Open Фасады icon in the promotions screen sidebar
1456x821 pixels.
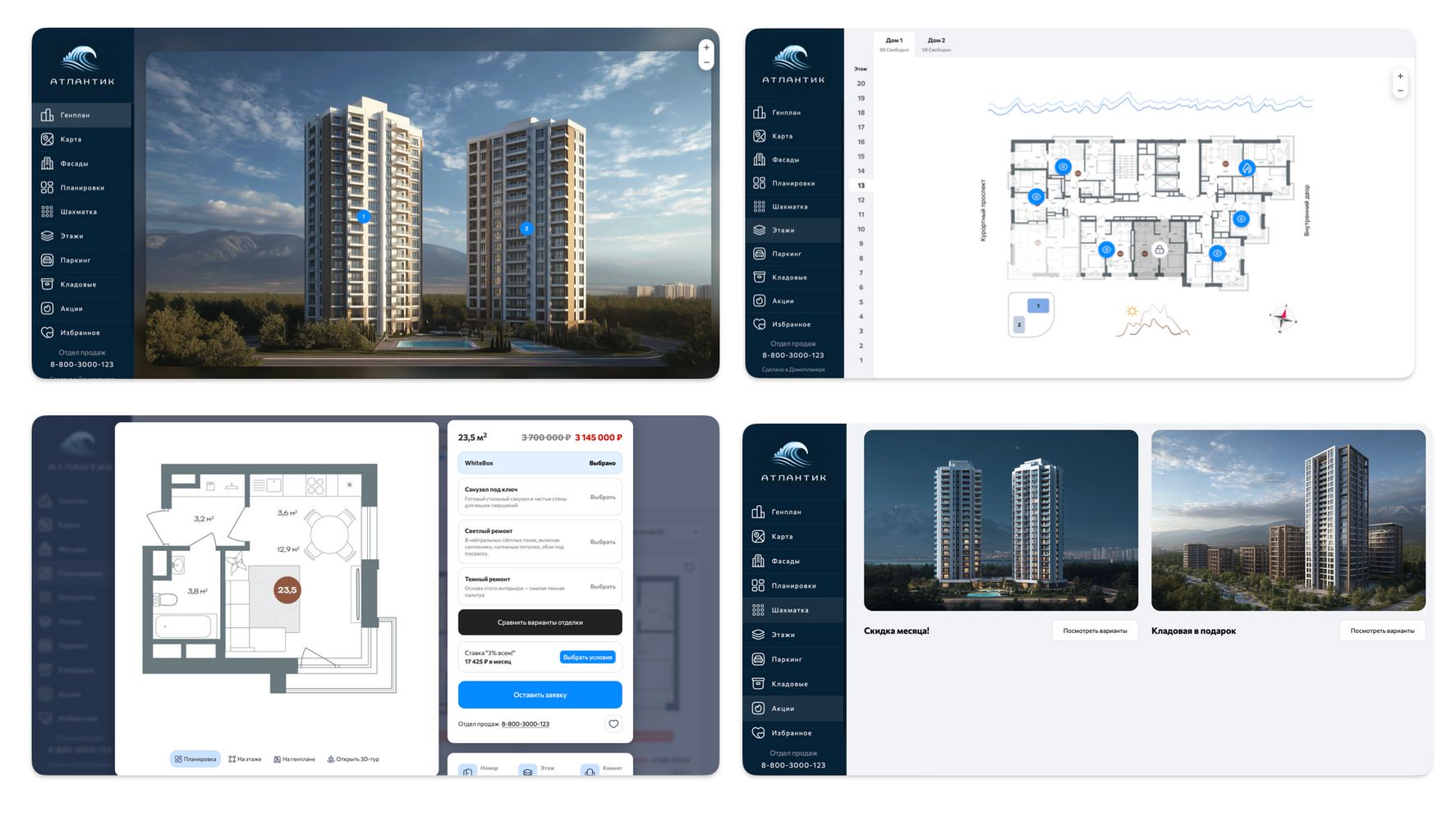pyautogui.click(x=758, y=561)
